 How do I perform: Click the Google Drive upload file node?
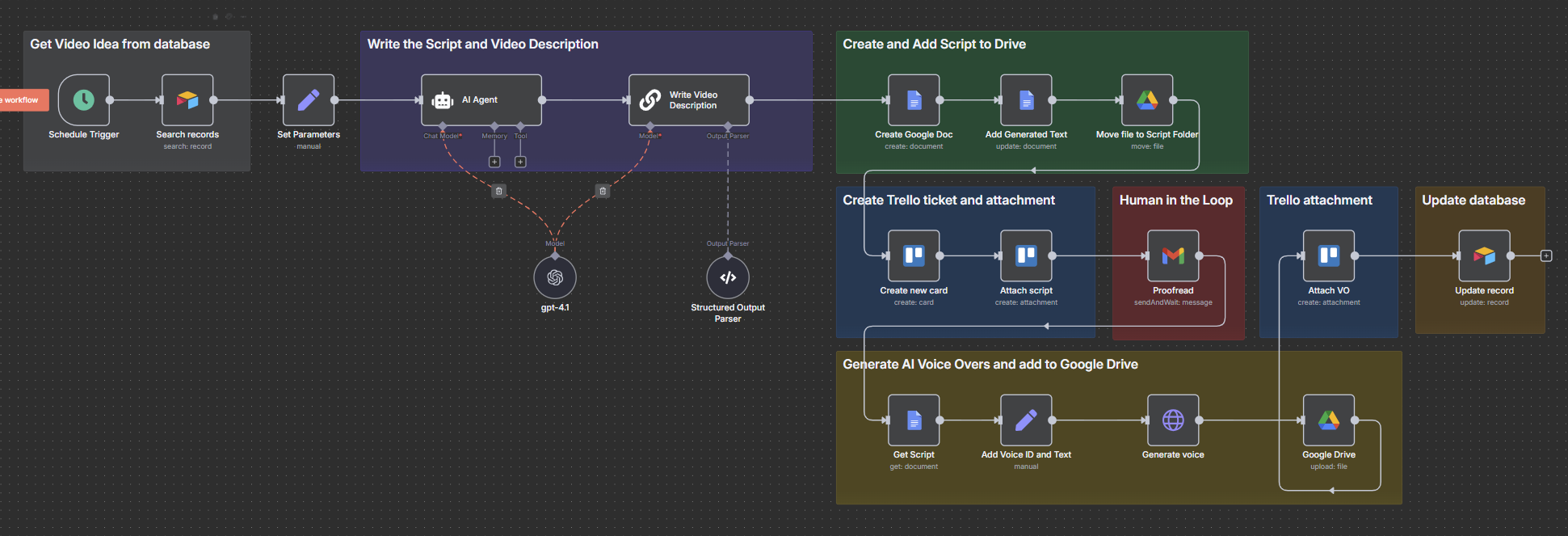click(1329, 420)
